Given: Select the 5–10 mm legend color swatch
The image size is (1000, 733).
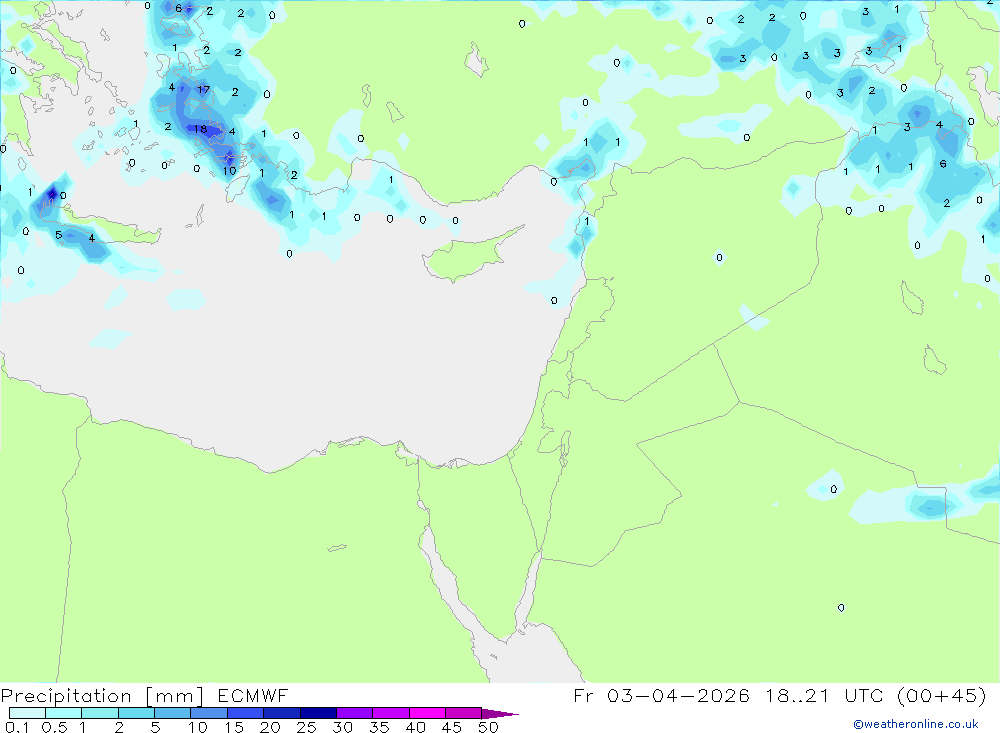Looking at the screenshot, I should coord(172,713).
